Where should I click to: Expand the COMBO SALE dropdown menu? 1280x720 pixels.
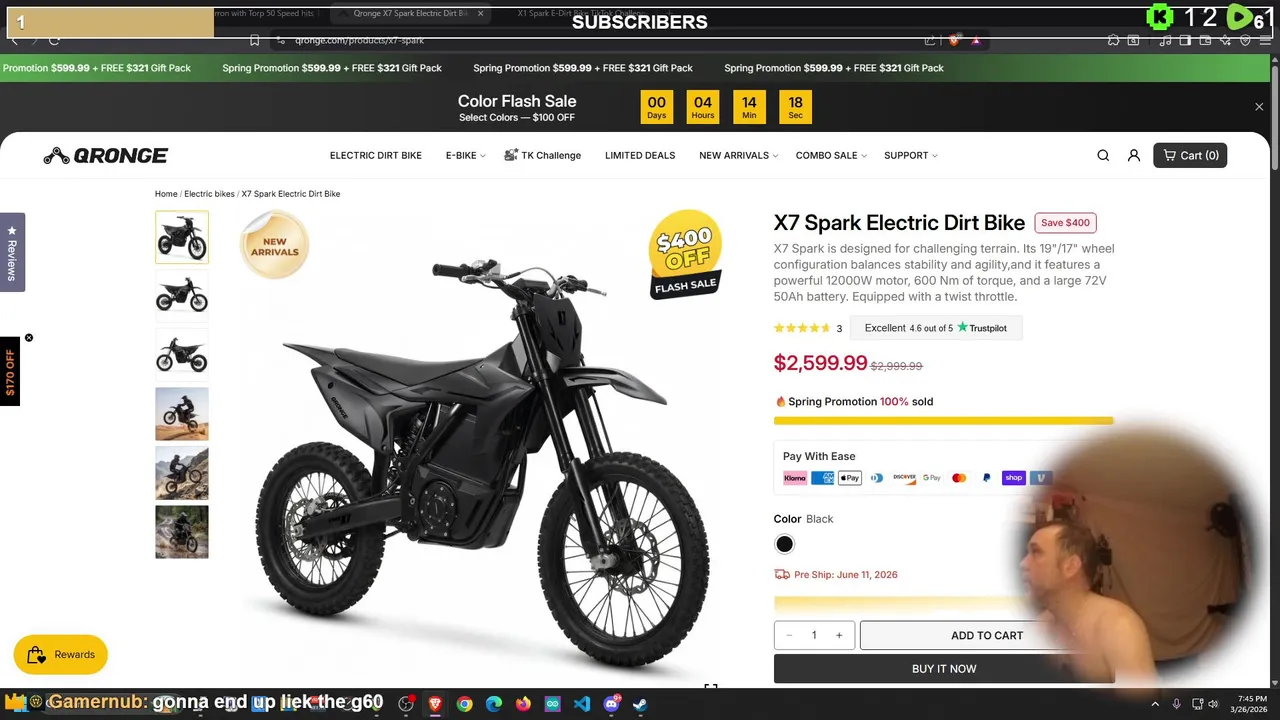tap(831, 155)
